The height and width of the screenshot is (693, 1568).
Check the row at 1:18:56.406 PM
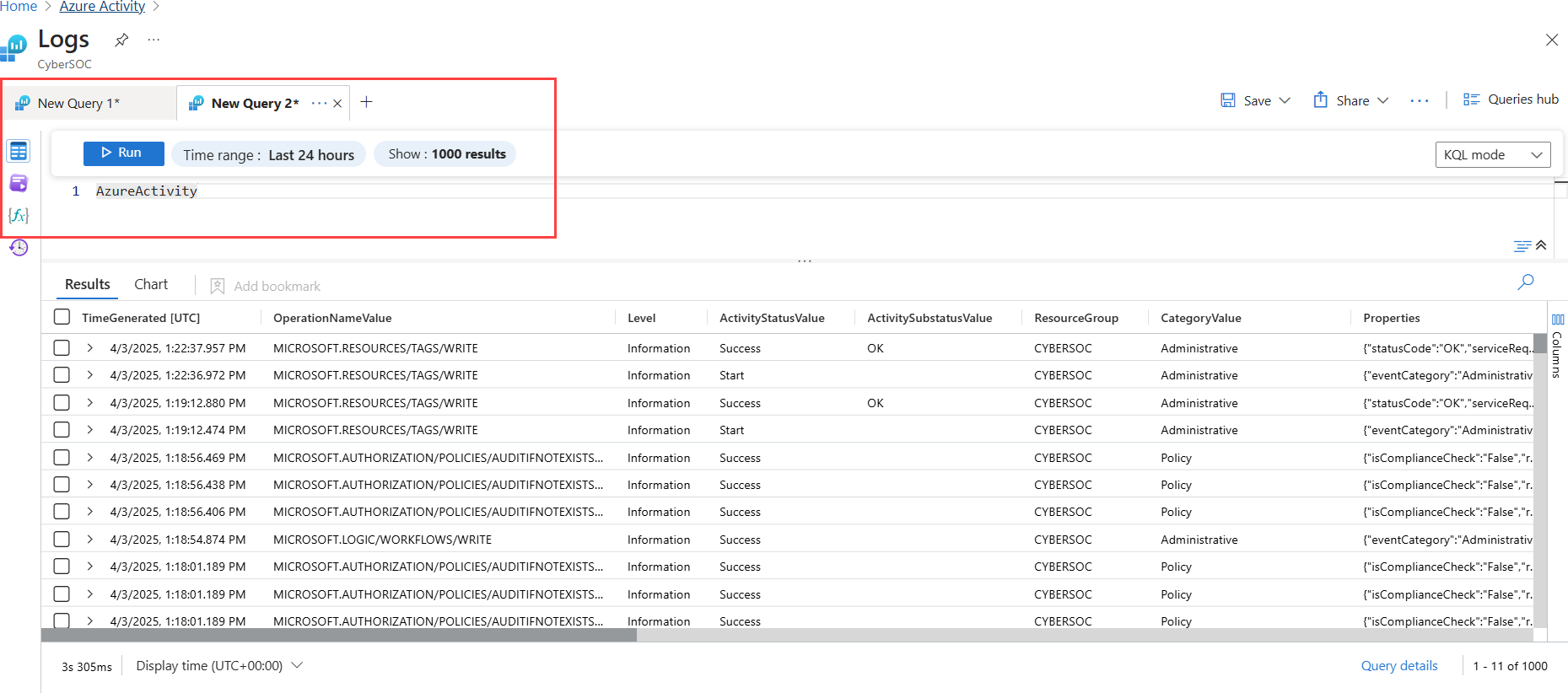(x=62, y=511)
